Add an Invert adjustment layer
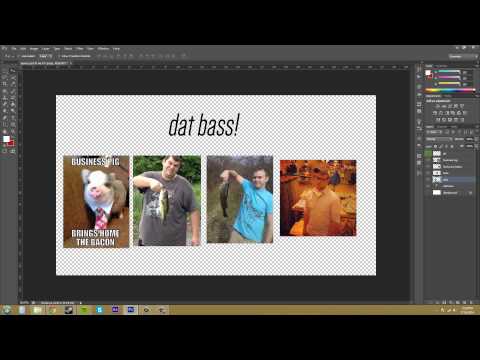480x360 pixels. 437,120
